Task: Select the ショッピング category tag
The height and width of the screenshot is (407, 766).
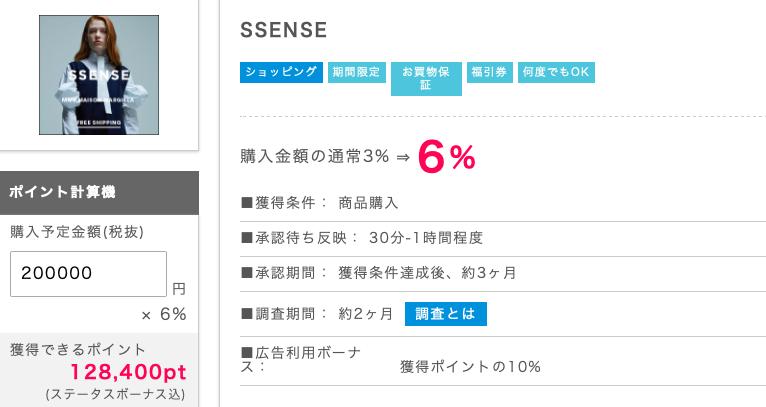Action: point(281,72)
